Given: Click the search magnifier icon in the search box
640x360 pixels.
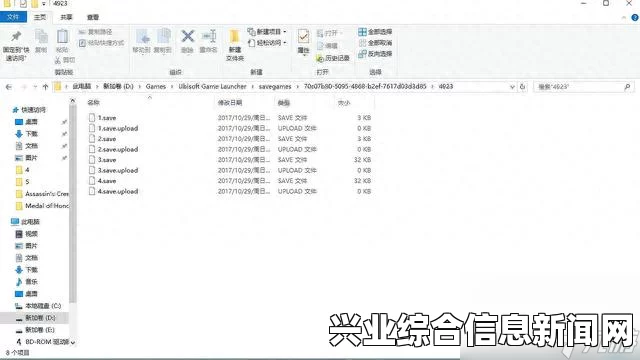Looking at the screenshot, I should pos(627,87).
